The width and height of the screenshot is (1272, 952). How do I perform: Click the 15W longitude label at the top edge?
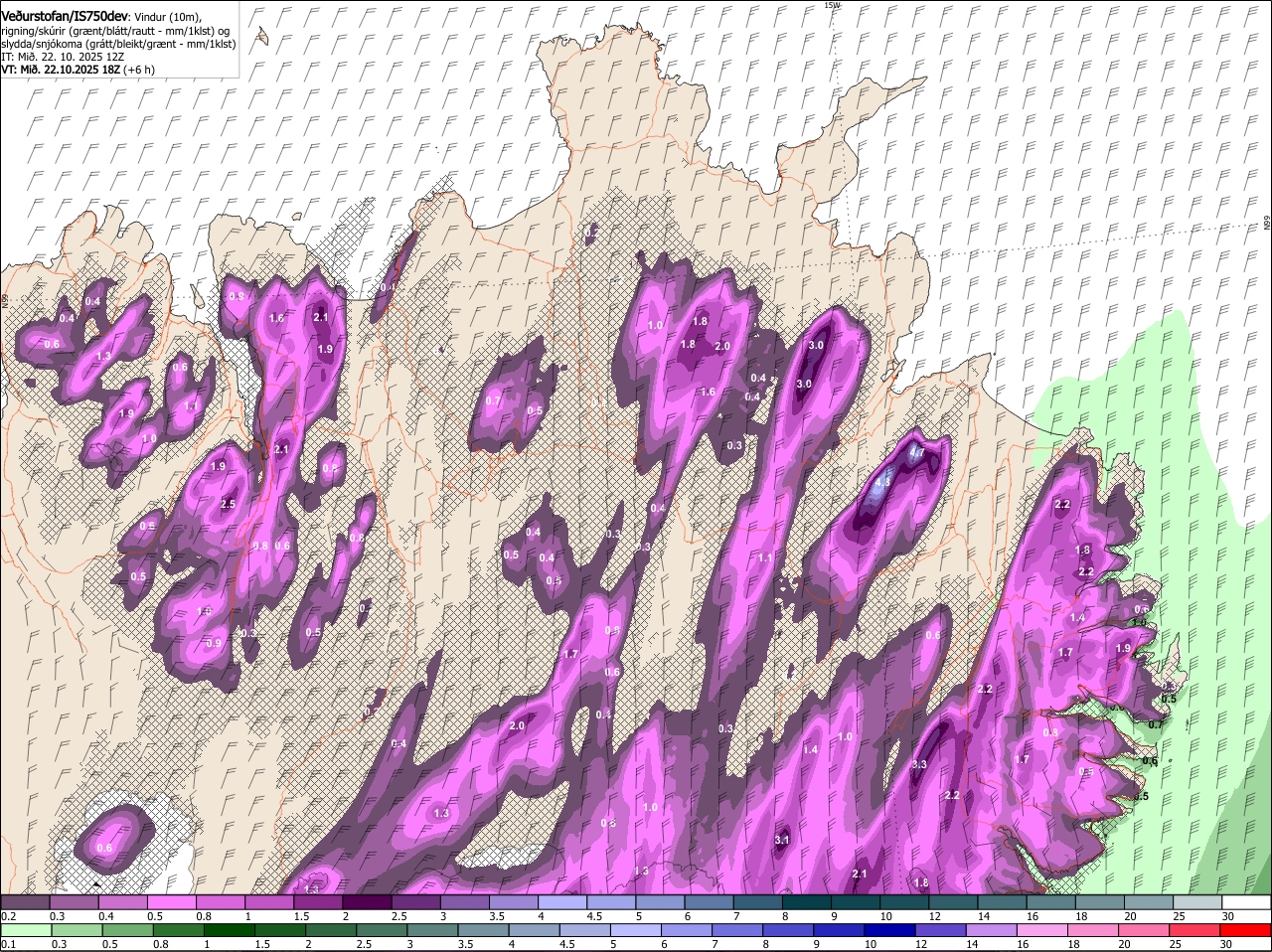pyautogui.click(x=832, y=5)
